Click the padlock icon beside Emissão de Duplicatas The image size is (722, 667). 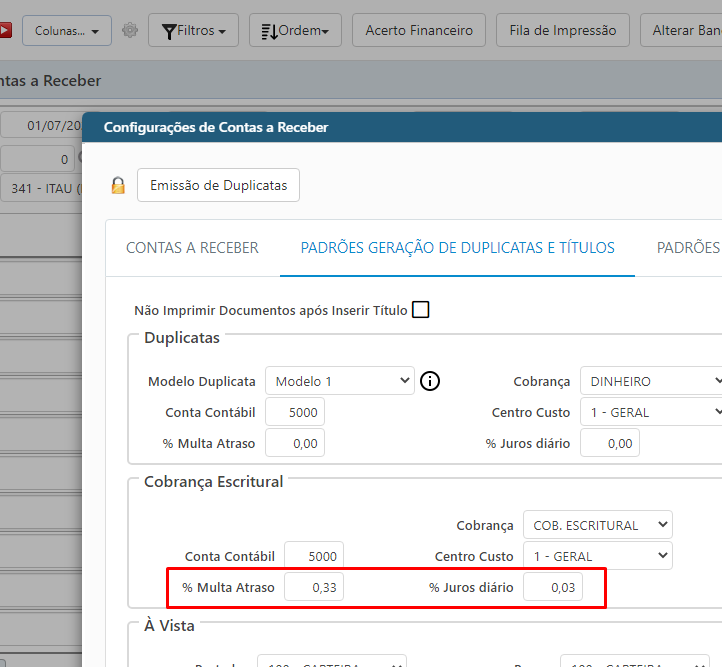click(118, 185)
